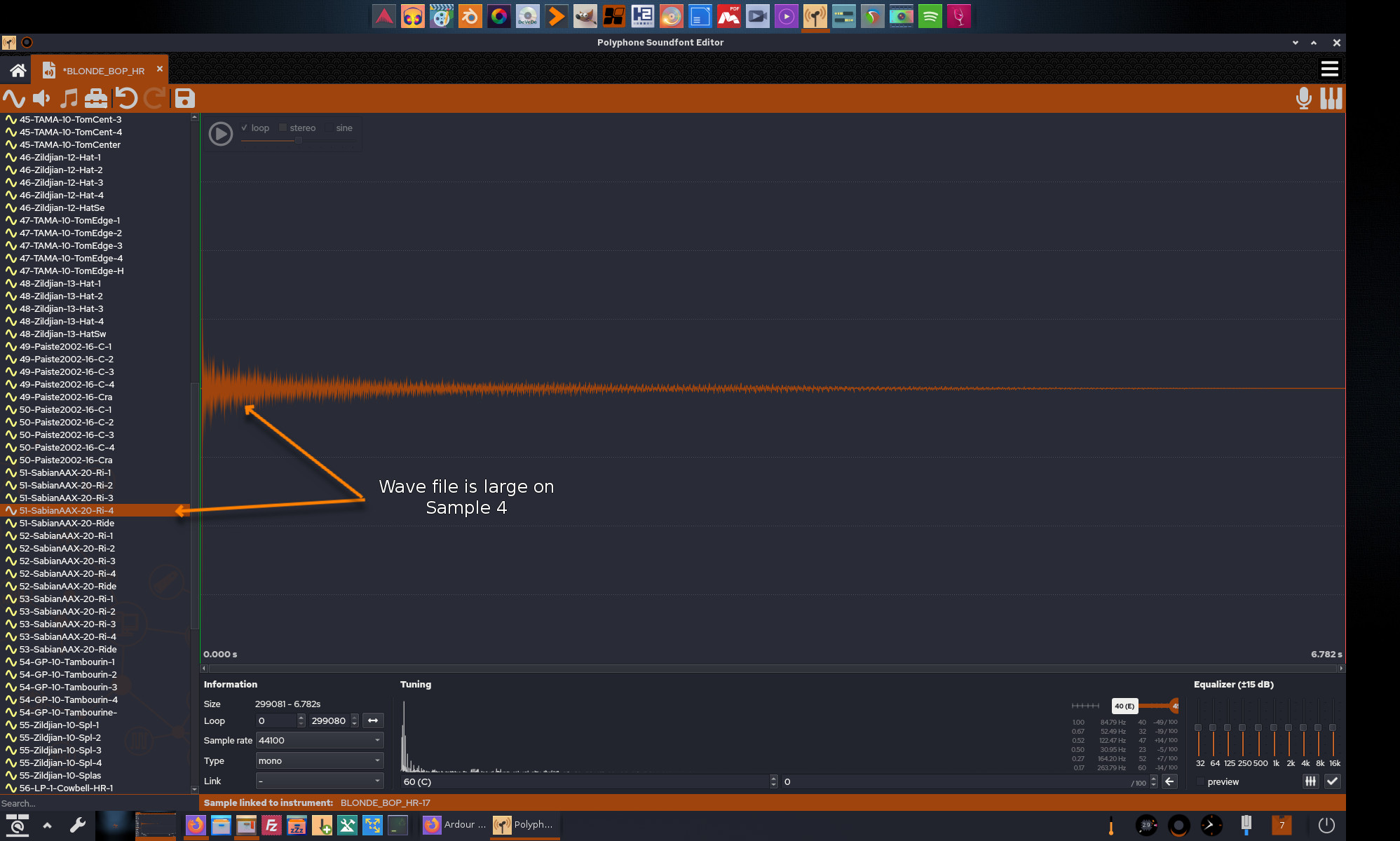This screenshot has height=841, width=1400.
Task: Open the hamburger main menu
Action: [x=1329, y=69]
